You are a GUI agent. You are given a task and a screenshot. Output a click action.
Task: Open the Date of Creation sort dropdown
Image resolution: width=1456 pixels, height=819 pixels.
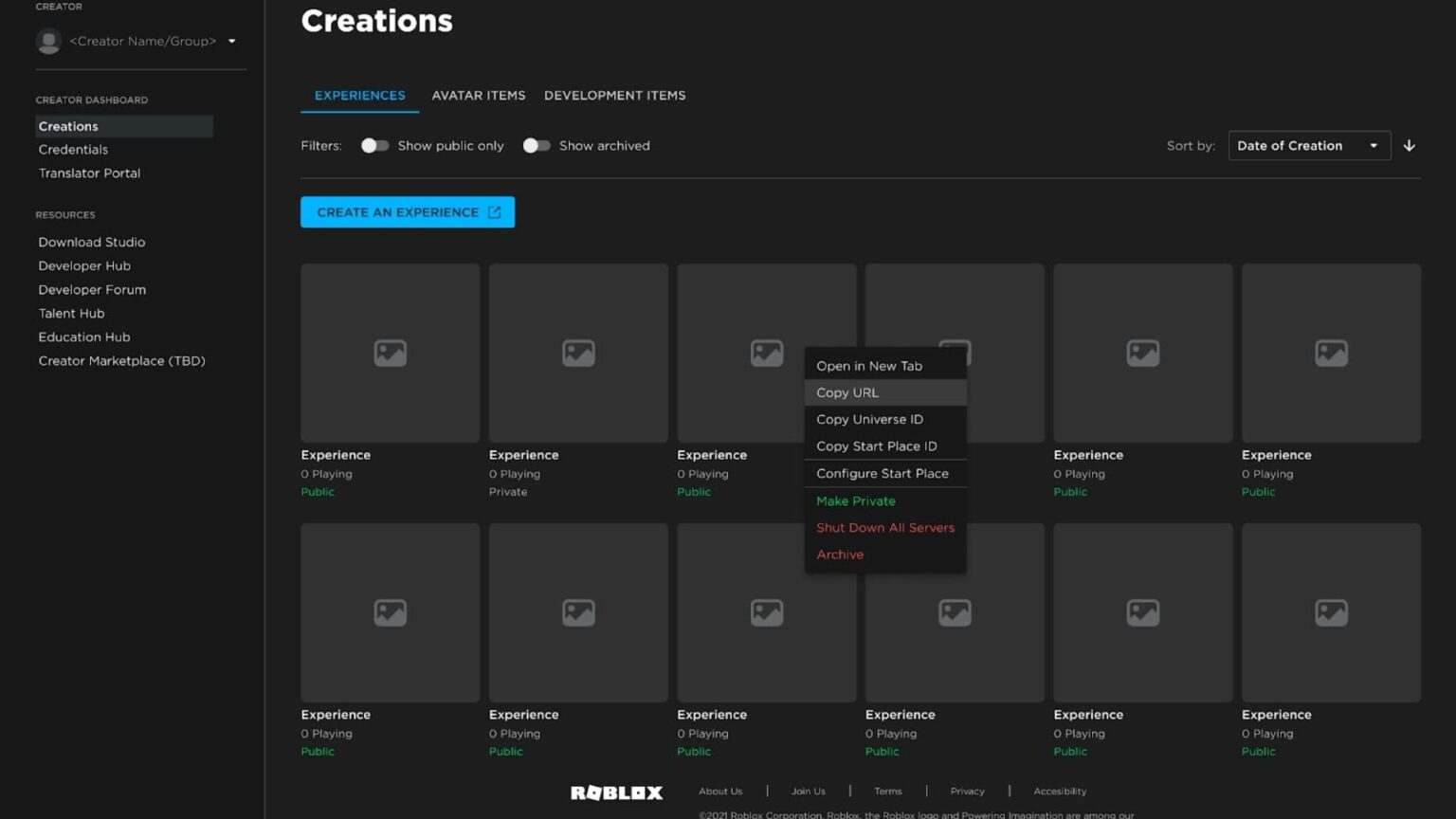tap(1309, 145)
